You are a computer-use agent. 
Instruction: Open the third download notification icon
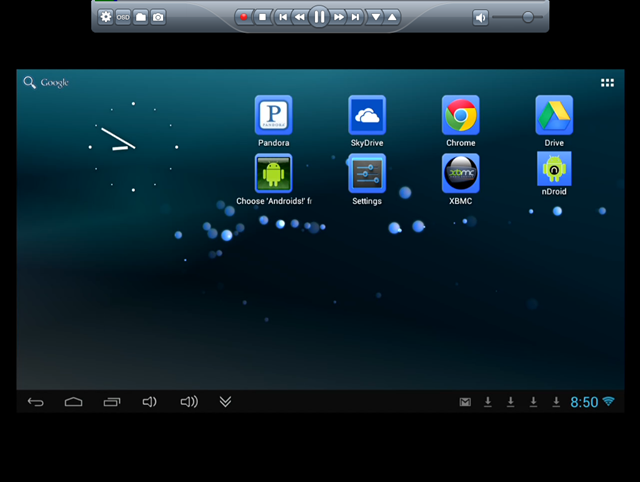[x=533, y=402]
